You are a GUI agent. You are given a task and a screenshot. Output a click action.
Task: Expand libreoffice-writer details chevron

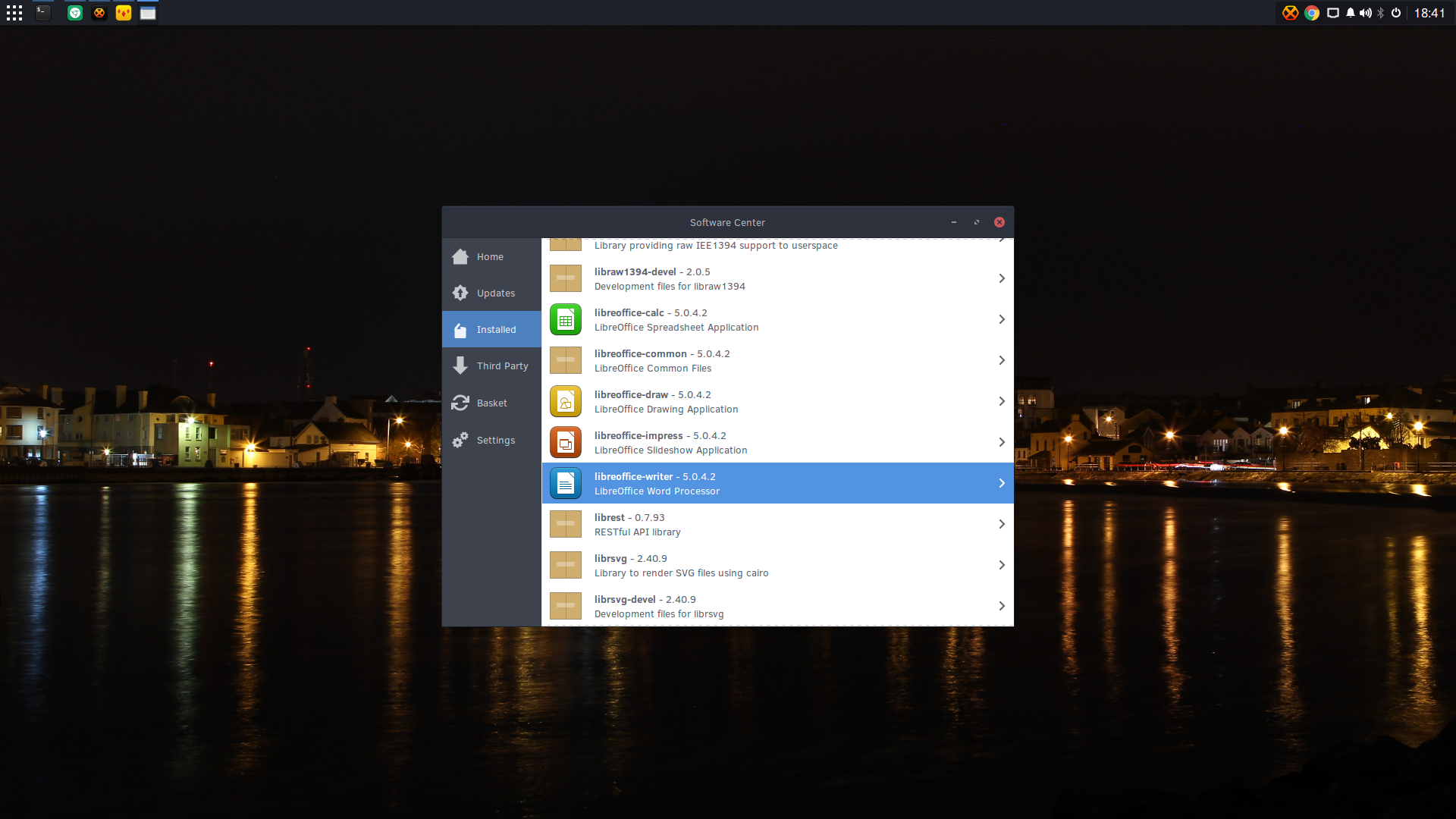tap(1002, 483)
